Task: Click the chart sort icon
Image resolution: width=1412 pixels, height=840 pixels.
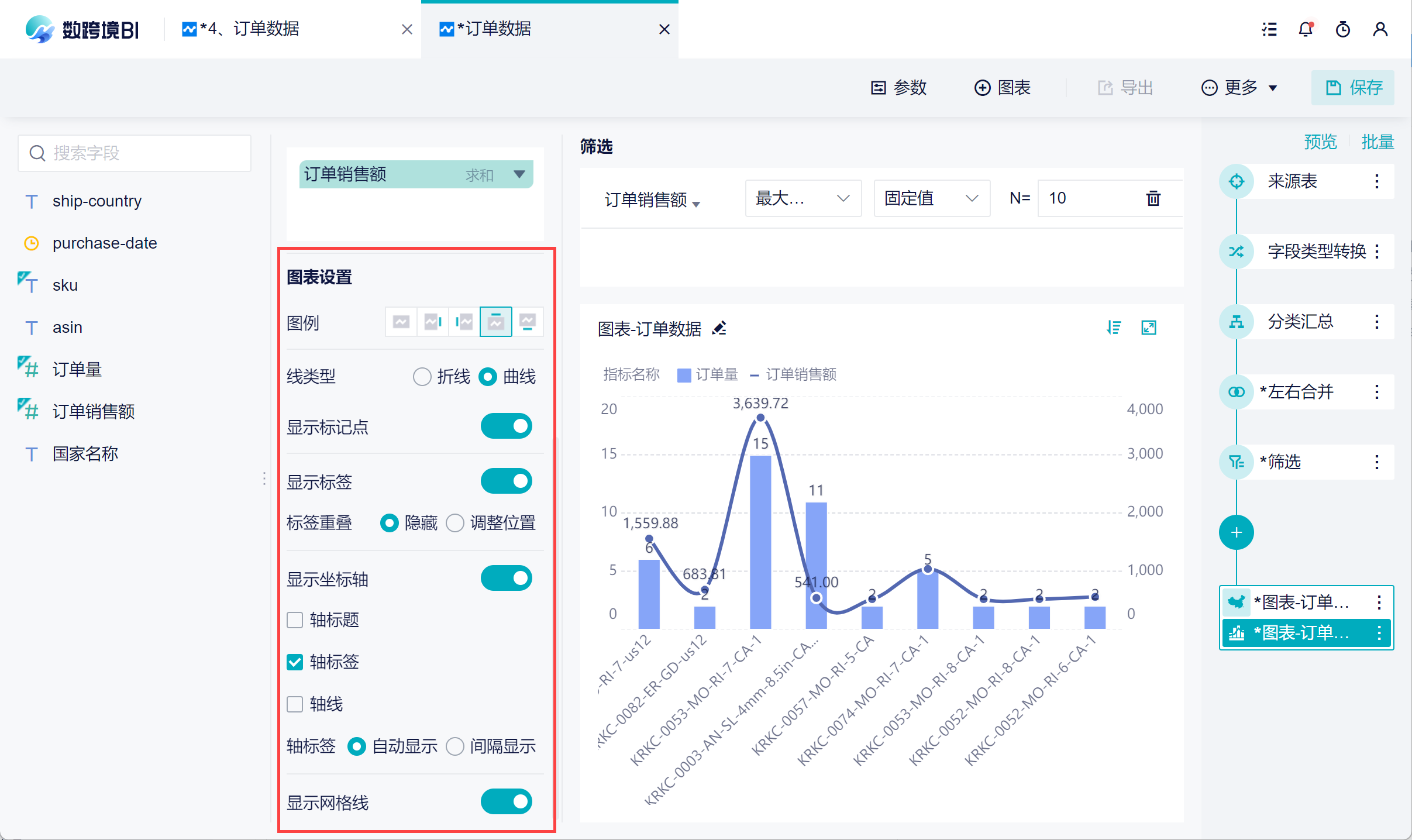Action: [1114, 328]
